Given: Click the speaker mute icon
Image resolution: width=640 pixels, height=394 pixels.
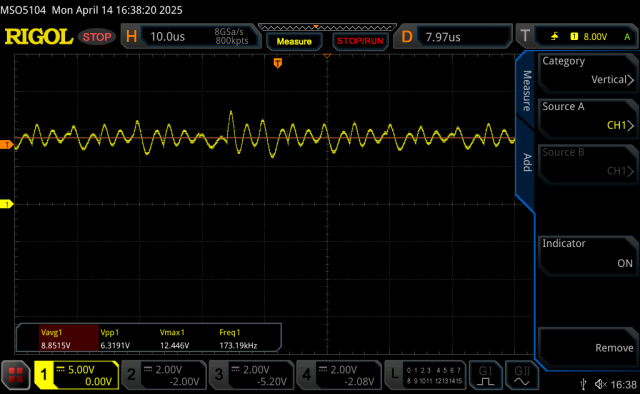Looking at the screenshot, I should point(600,384).
